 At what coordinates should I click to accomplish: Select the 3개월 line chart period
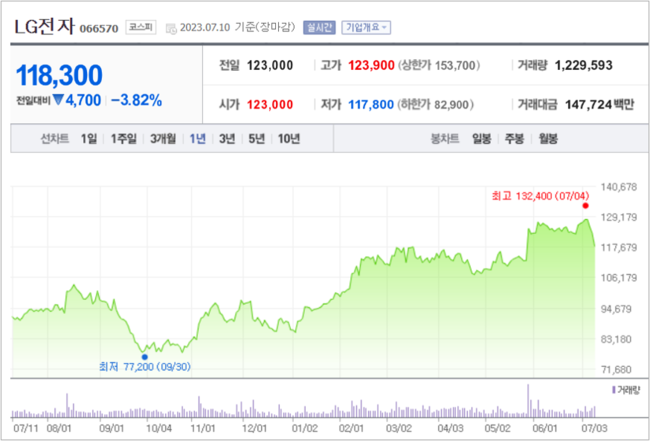pyautogui.click(x=163, y=139)
